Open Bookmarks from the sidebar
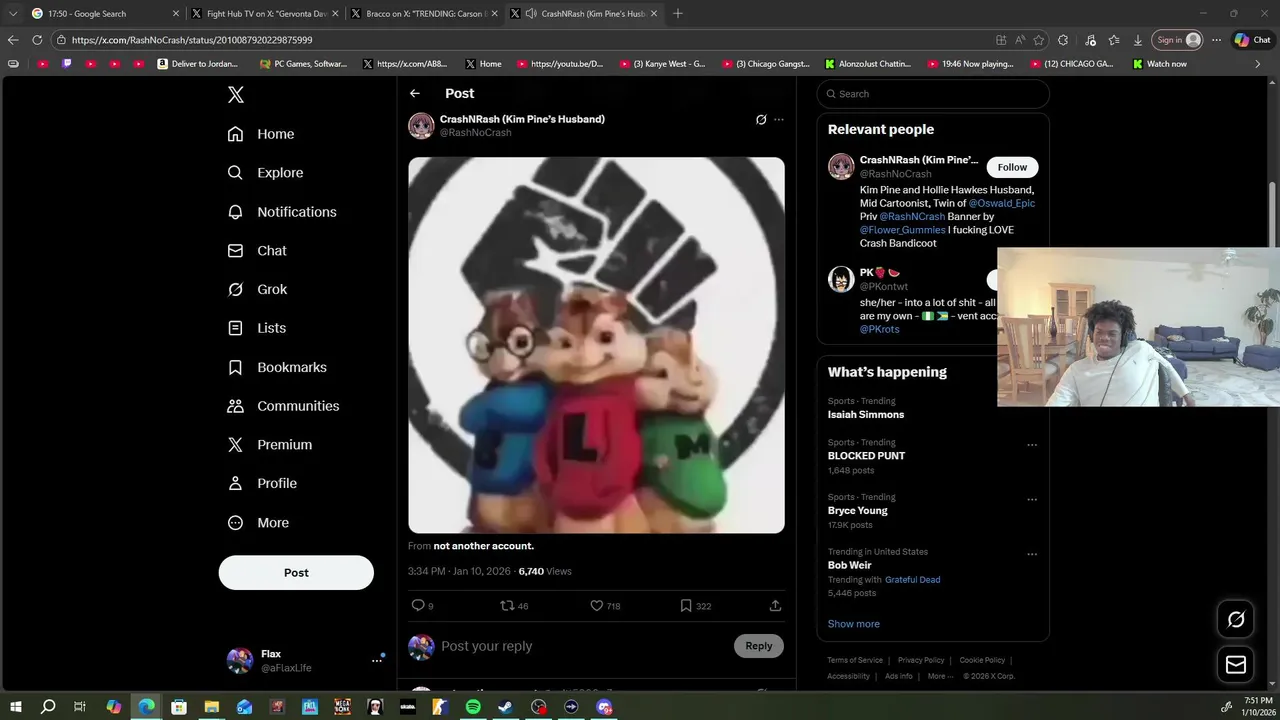The image size is (1280, 720). (x=277, y=367)
